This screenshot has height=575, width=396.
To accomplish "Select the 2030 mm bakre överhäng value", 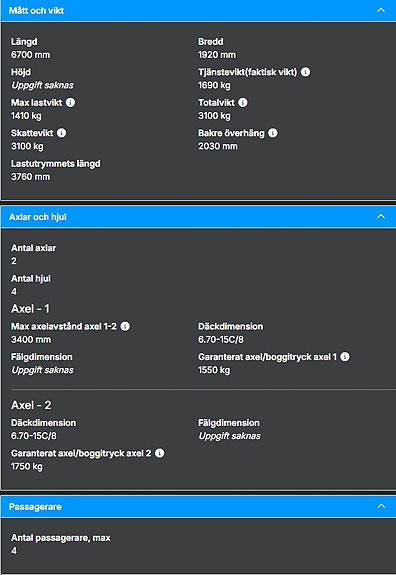I will pyautogui.click(x=218, y=146).
